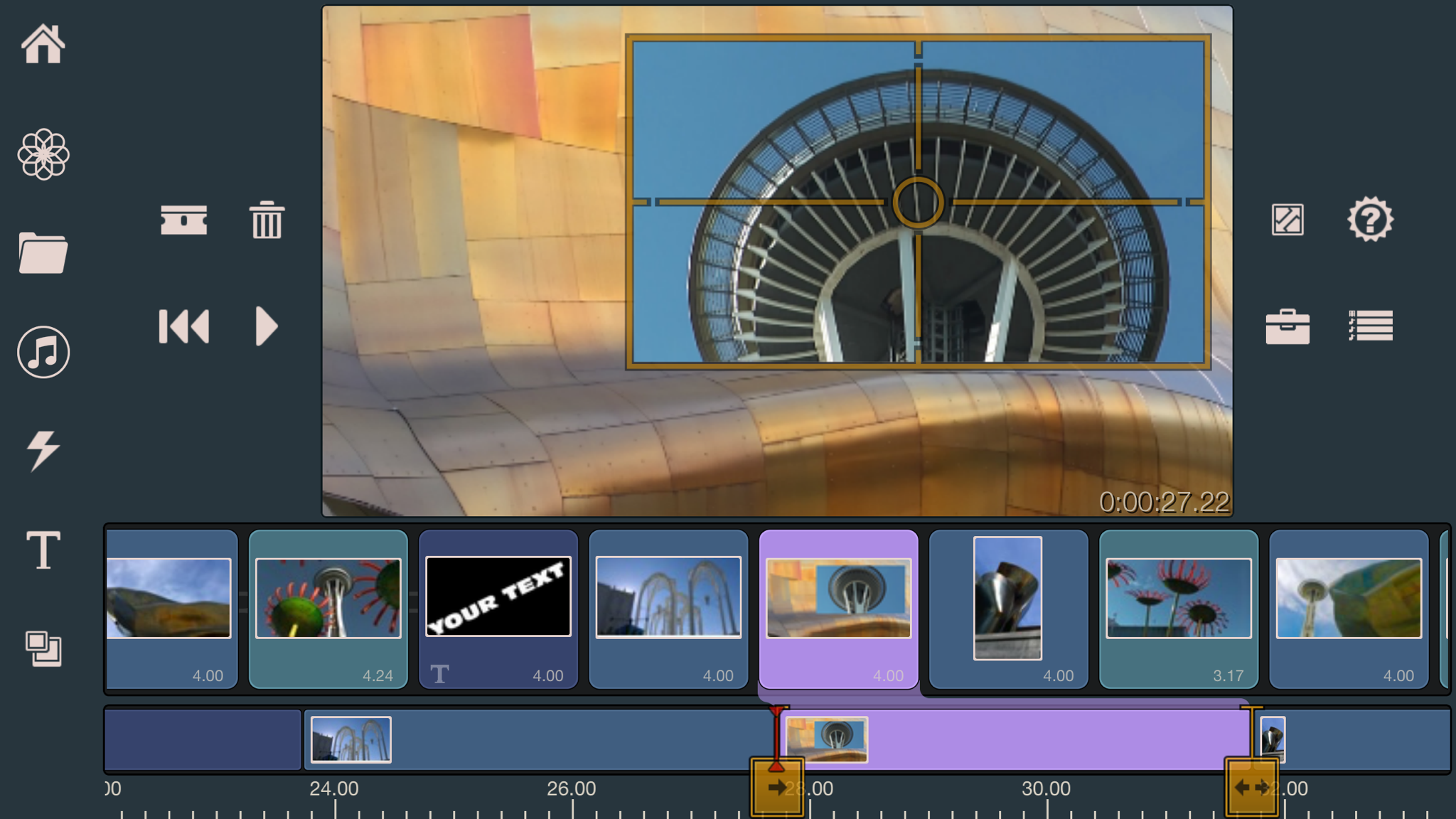This screenshot has height=819, width=1456.
Task: Open the overlapping squares overlay icon
Action: 43,648
